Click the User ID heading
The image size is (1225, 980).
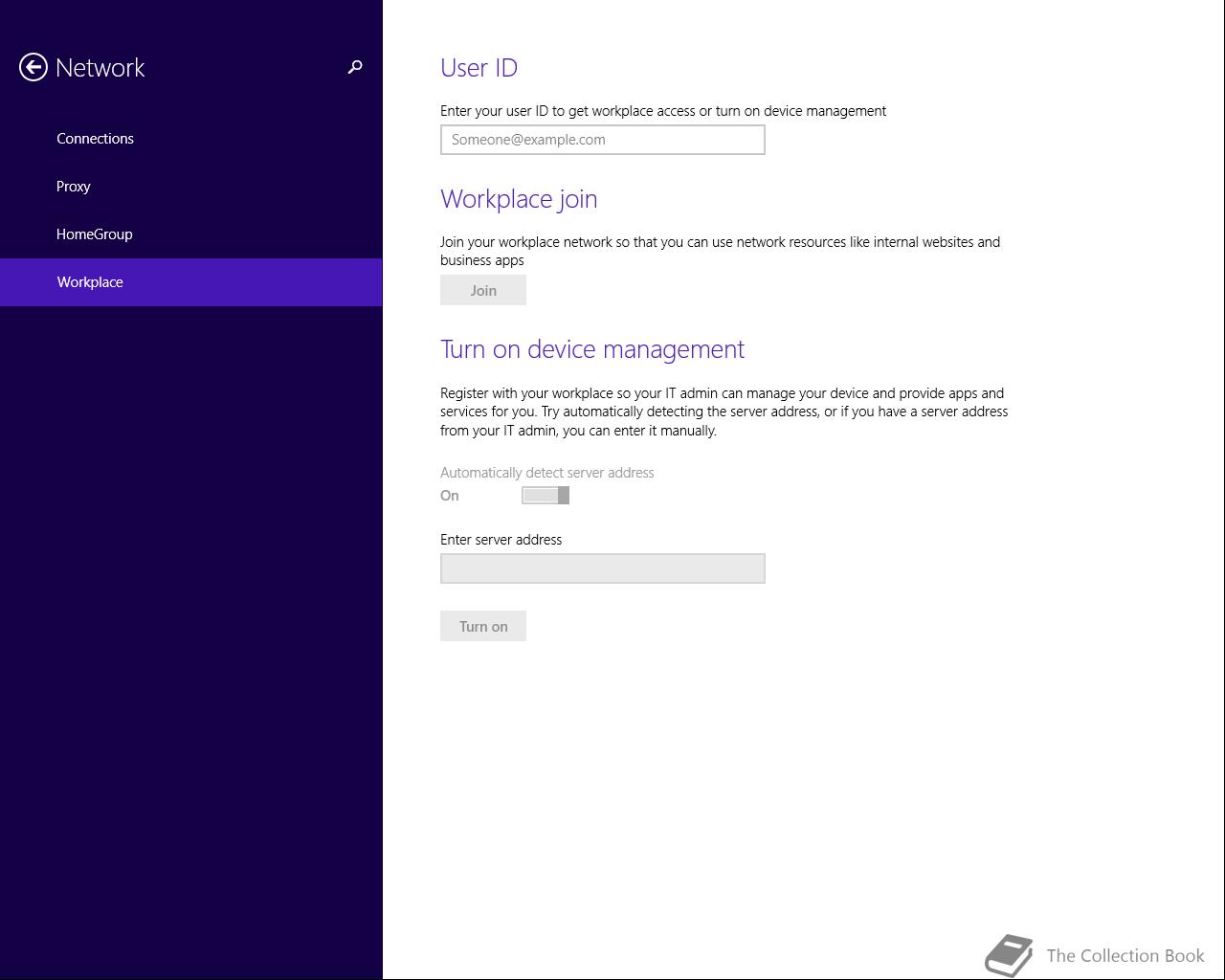pos(479,68)
